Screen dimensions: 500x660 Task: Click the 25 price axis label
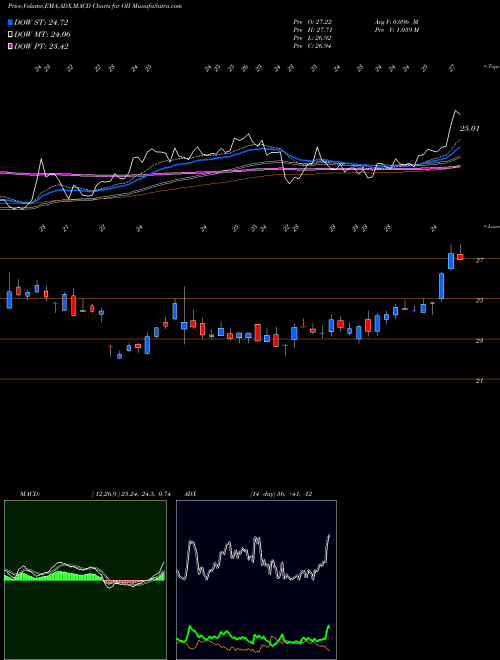[479, 301]
